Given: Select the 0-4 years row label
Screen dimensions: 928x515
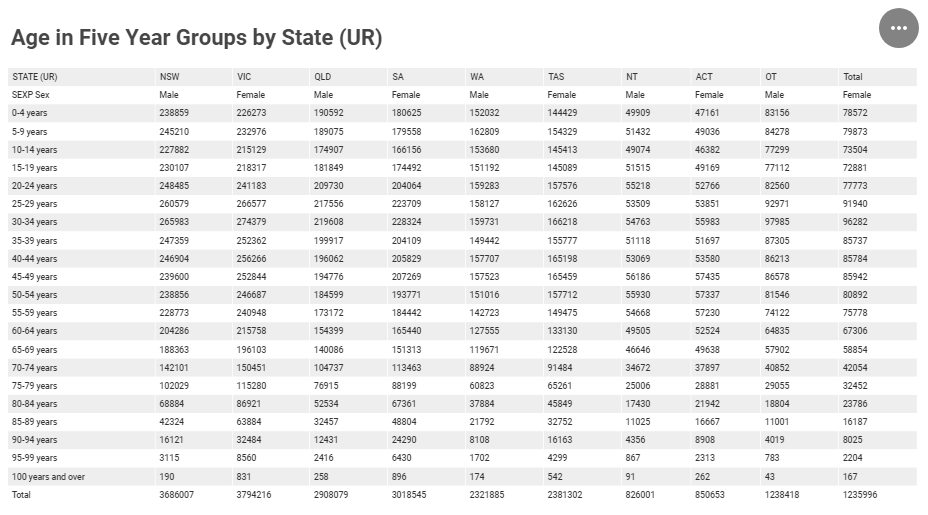Looking at the screenshot, I should tap(30, 113).
